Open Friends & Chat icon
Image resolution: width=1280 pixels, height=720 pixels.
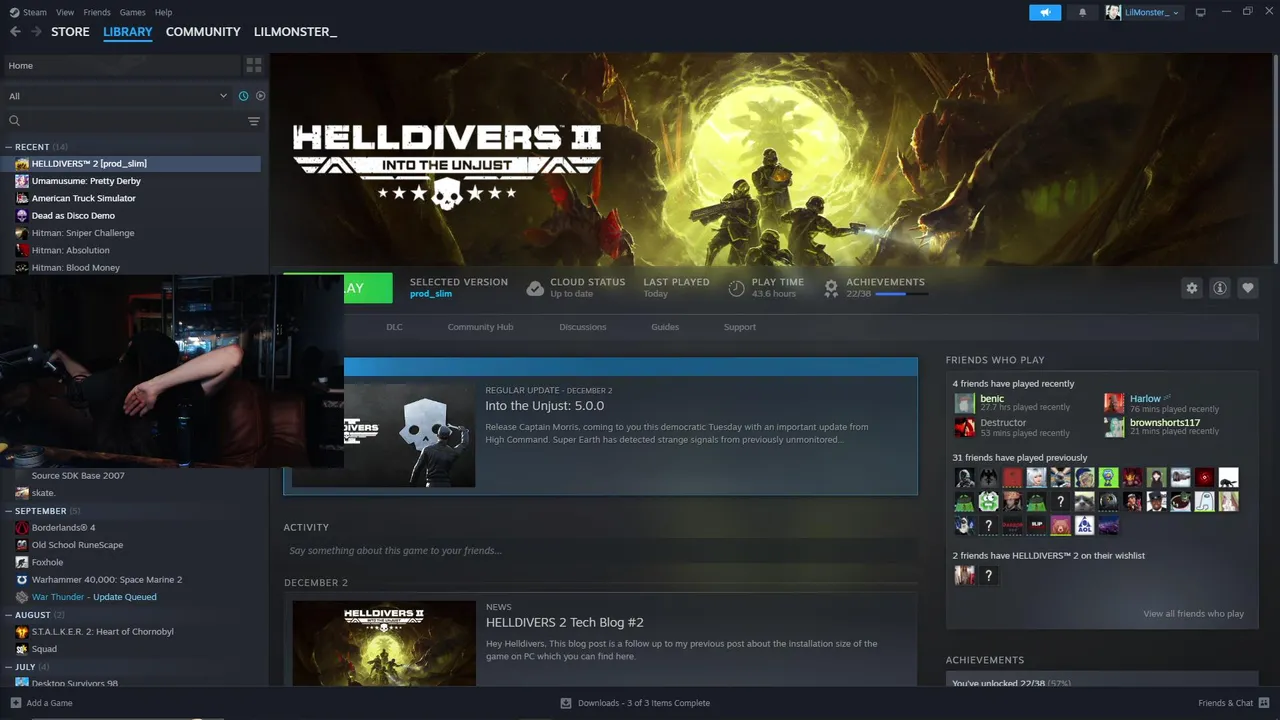[x=1263, y=703]
